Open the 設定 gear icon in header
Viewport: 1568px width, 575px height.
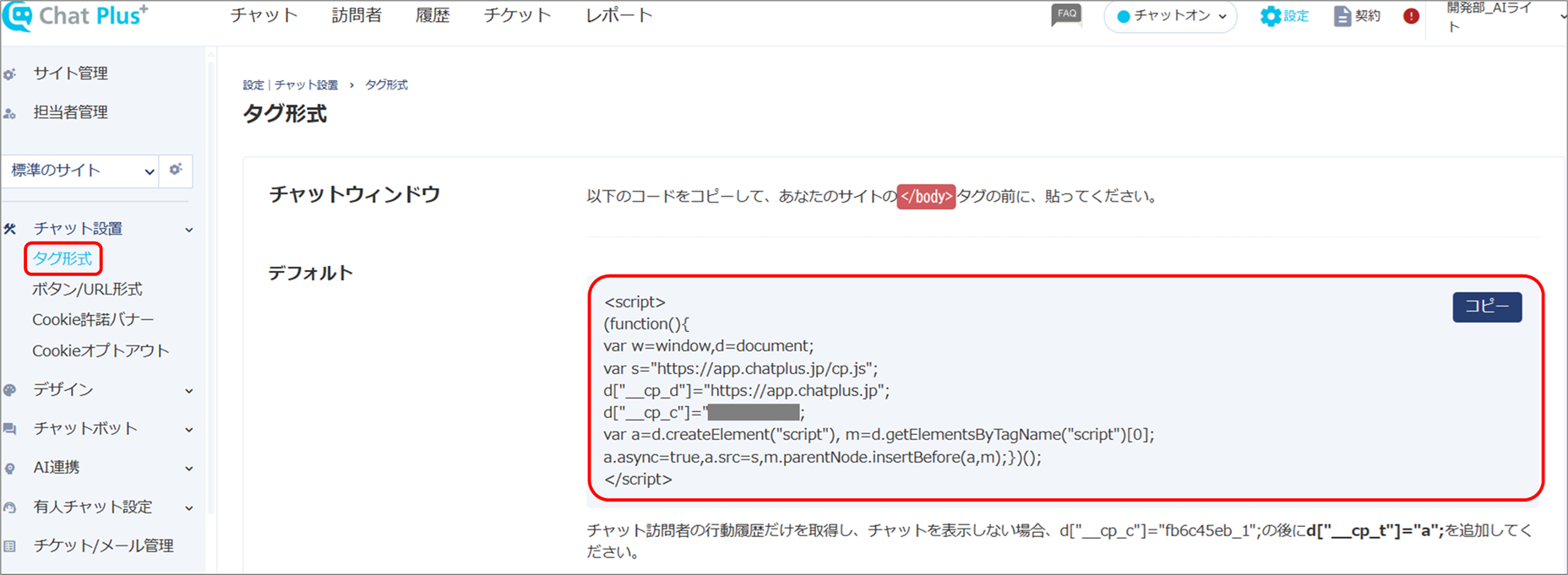1270,16
